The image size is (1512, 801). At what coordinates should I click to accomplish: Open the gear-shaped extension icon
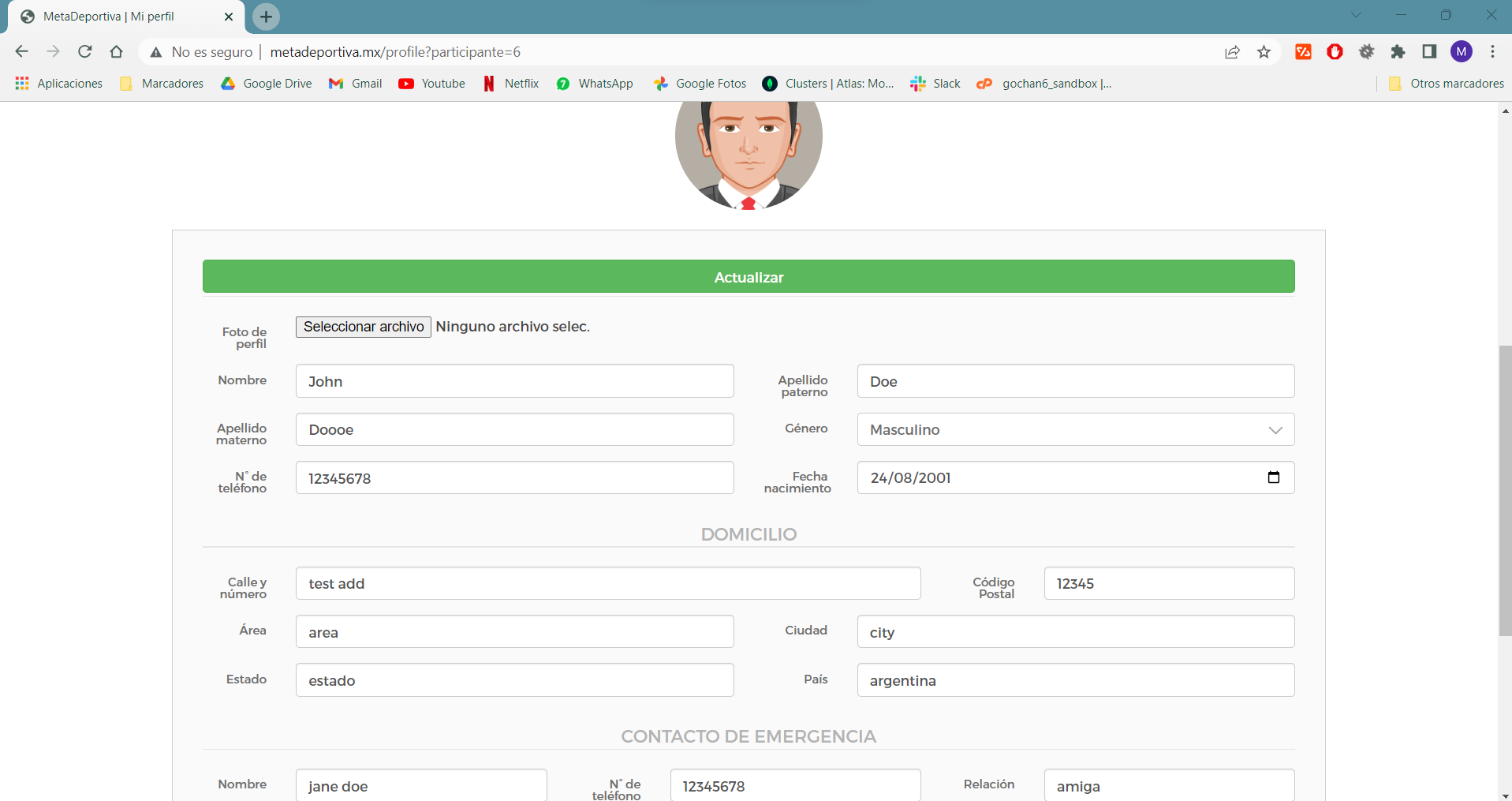click(x=1366, y=52)
